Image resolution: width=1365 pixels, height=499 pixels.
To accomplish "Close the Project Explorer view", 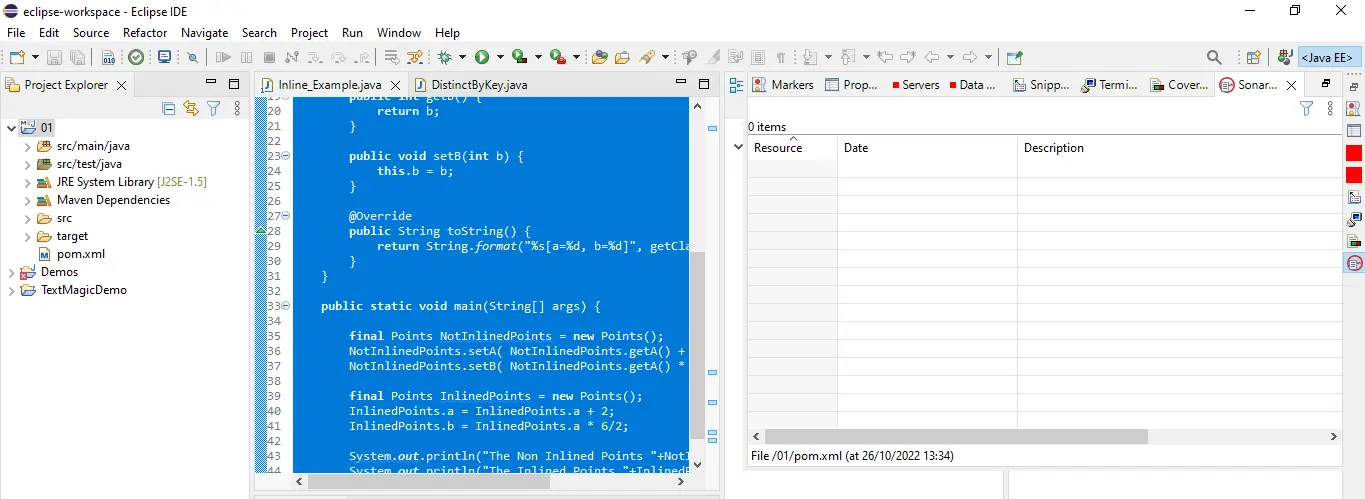I will point(122,86).
